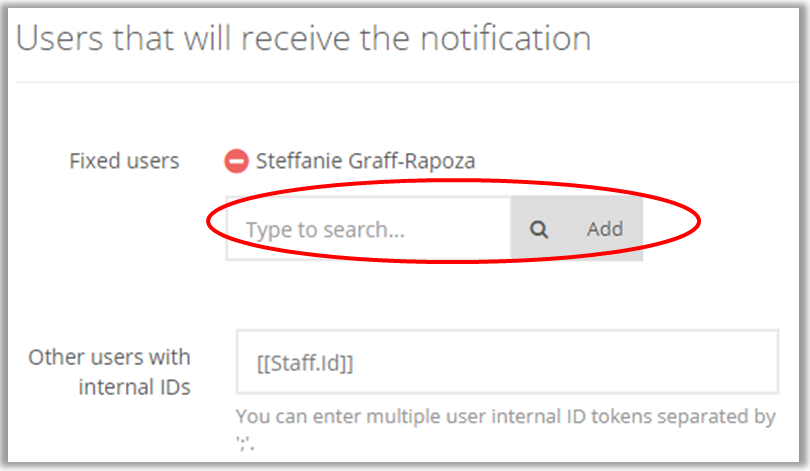Click the 'Type to search...' placeholder text
Image resolution: width=810 pixels, height=471 pixels.
tap(325, 230)
